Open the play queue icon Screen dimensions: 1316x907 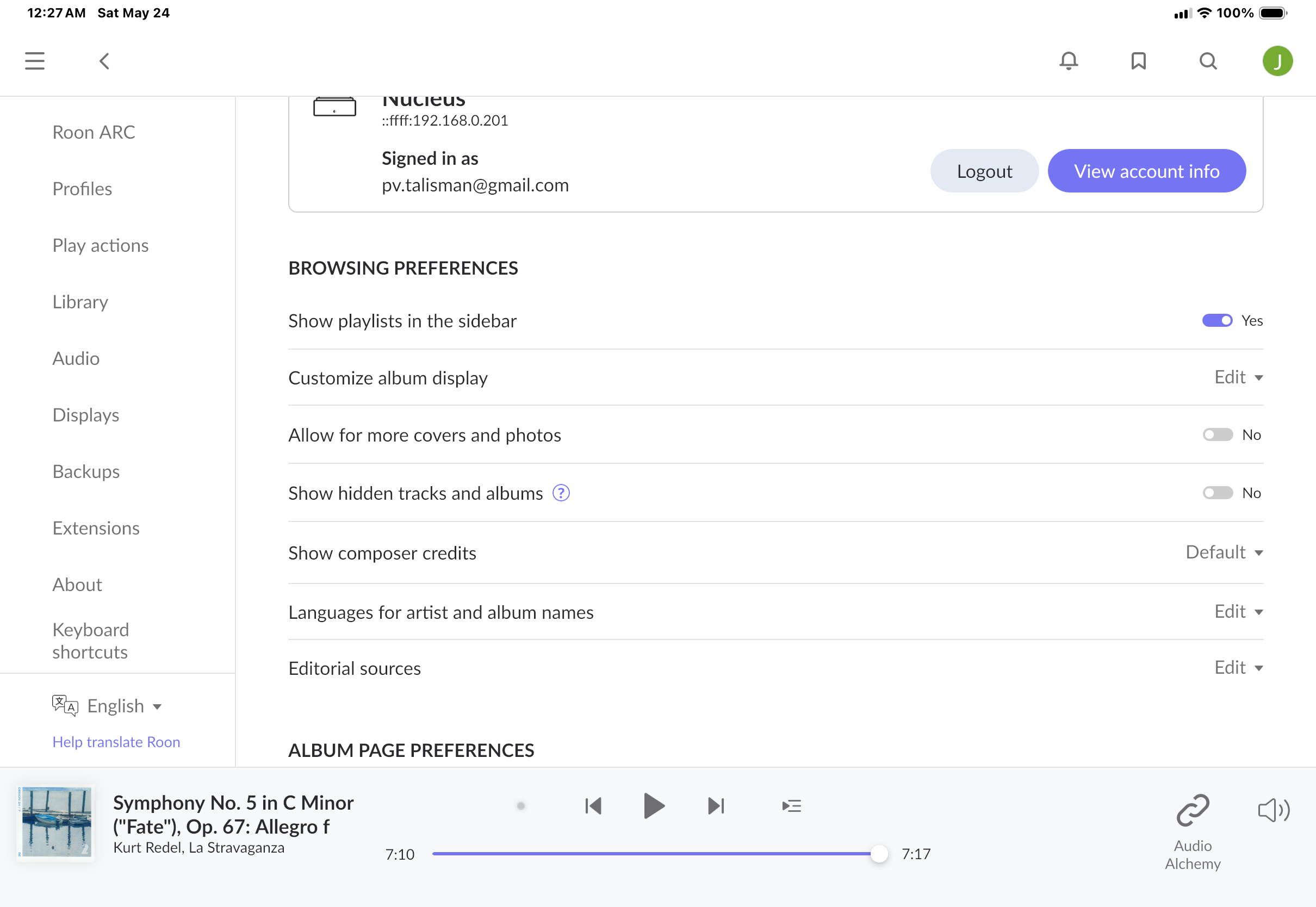(791, 805)
